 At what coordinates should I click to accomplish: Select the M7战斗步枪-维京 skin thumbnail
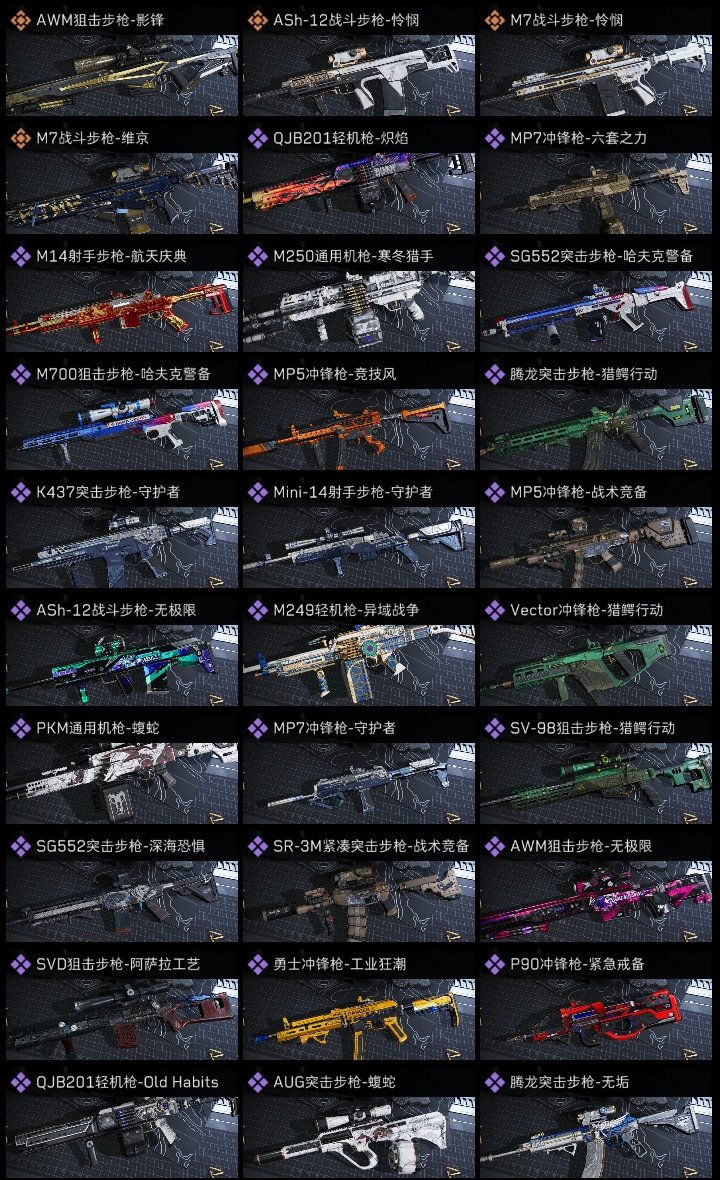[122, 193]
